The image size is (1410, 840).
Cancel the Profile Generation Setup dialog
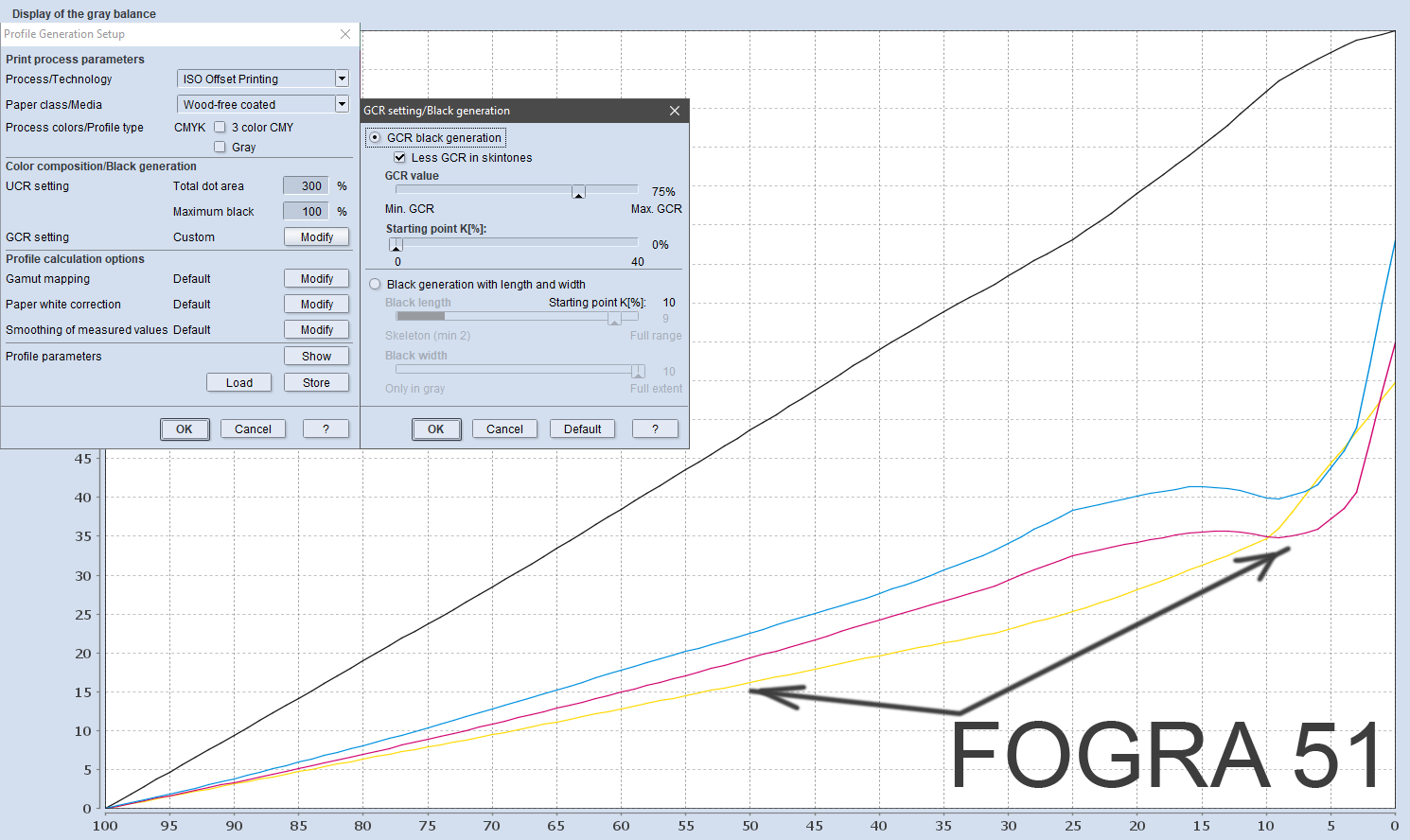[254, 429]
